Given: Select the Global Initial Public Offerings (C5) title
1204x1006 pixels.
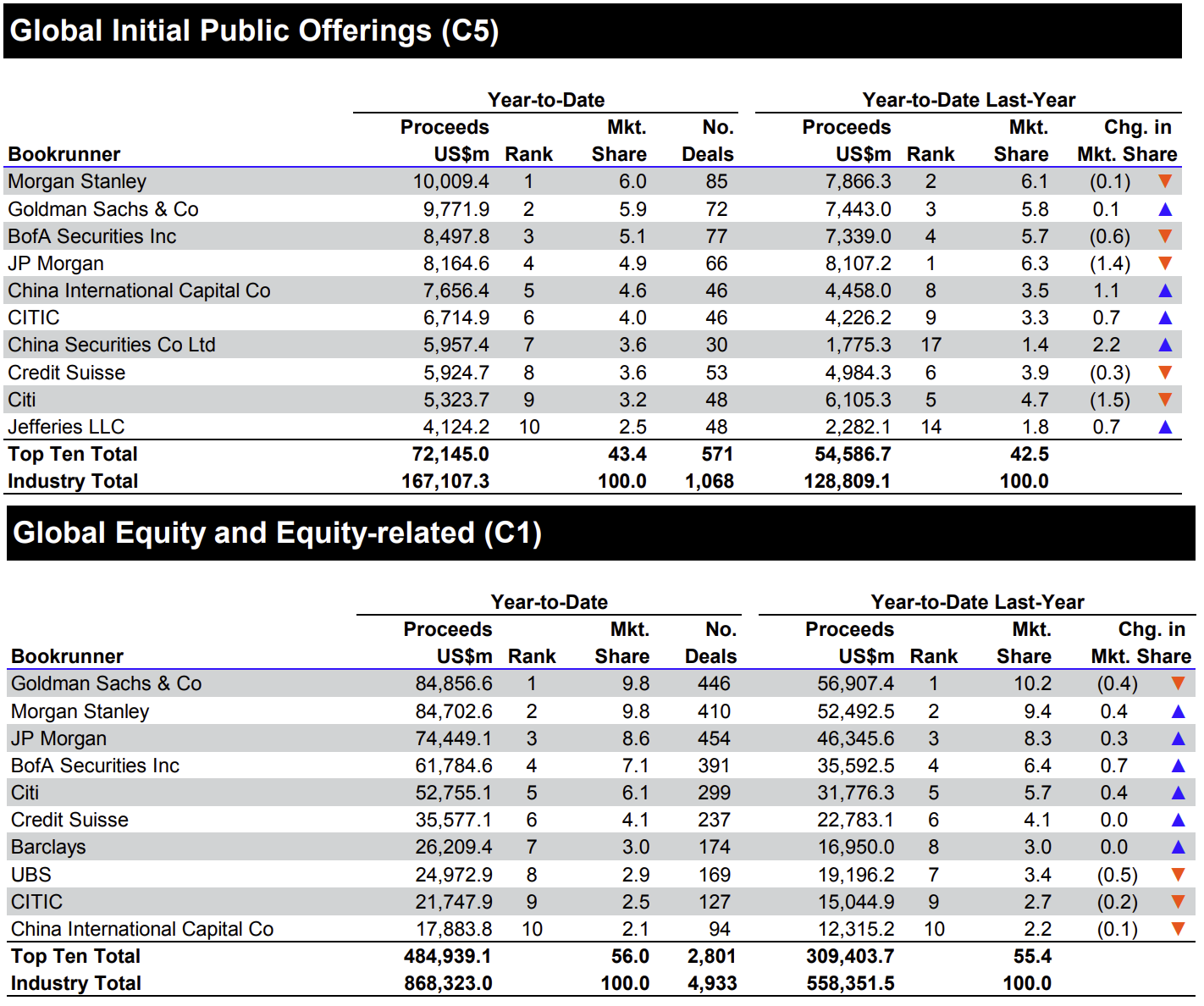Looking at the screenshot, I should point(254,31).
